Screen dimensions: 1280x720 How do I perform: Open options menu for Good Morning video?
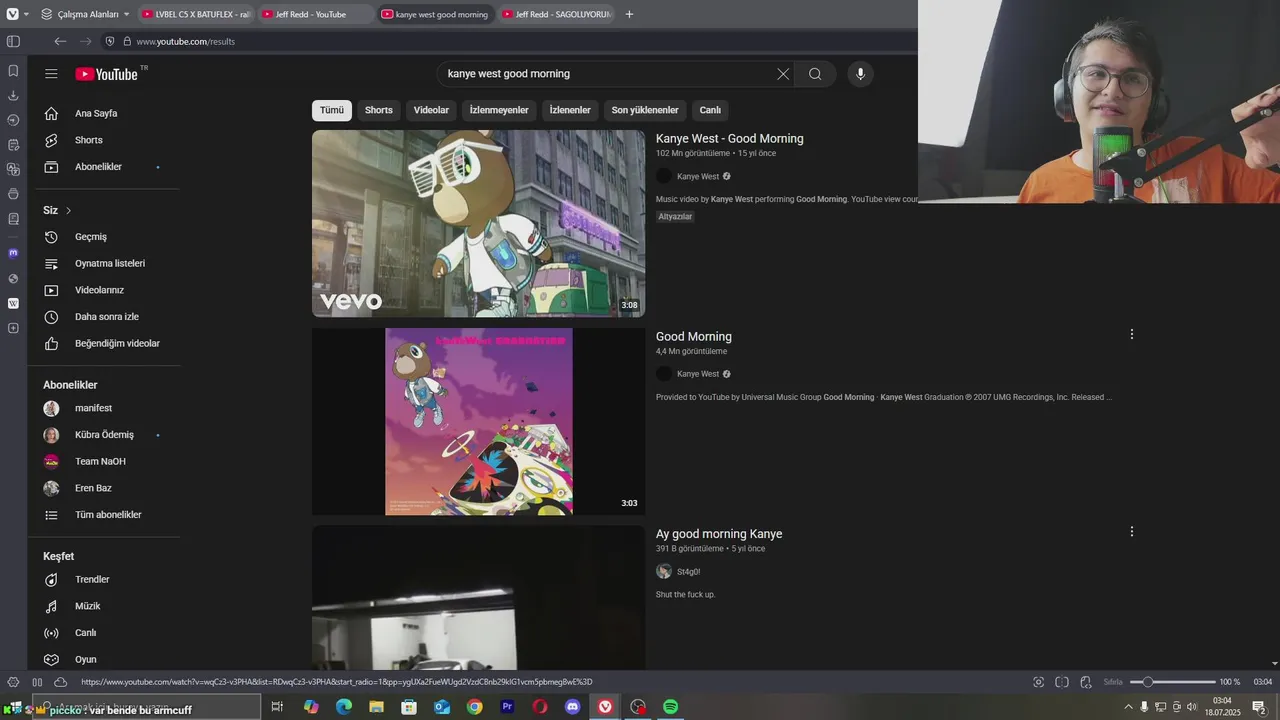[1132, 334]
